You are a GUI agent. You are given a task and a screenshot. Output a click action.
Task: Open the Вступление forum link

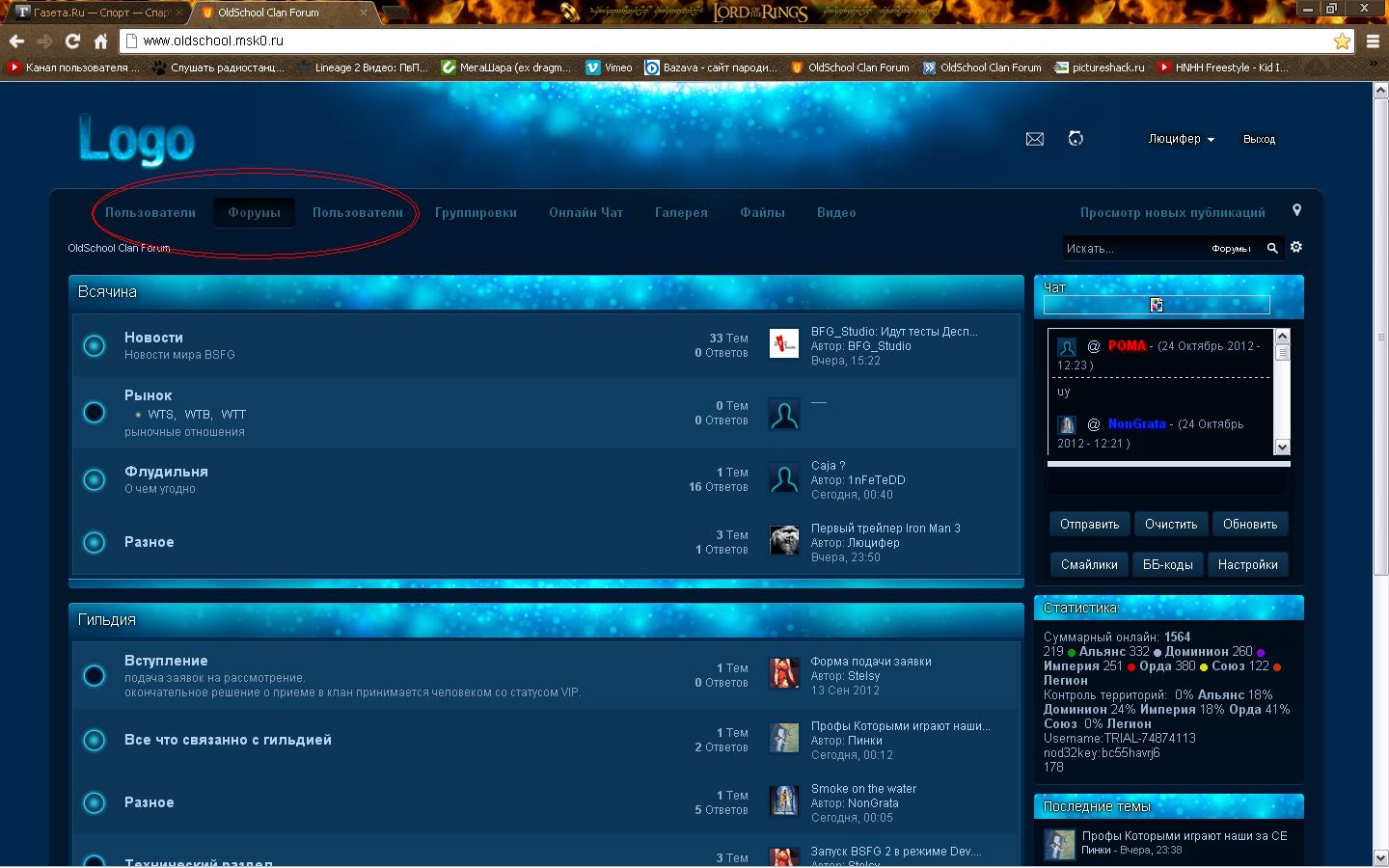(x=166, y=661)
